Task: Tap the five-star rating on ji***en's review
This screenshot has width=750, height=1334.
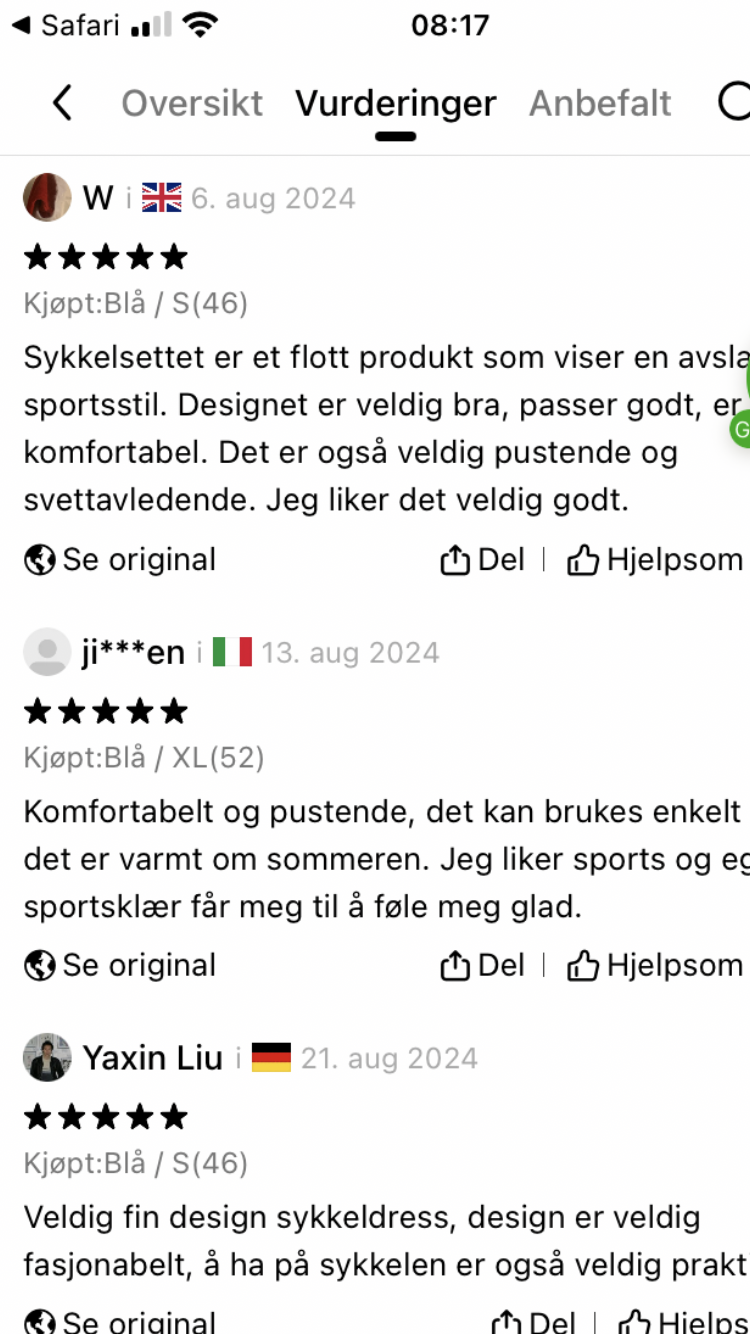Action: (105, 711)
